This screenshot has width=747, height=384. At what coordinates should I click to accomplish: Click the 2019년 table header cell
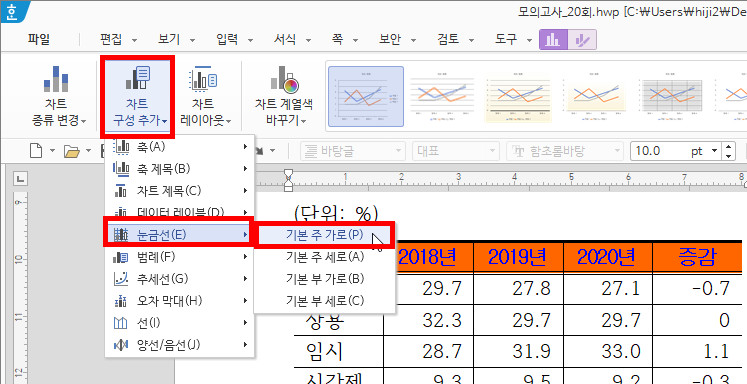tap(518, 257)
